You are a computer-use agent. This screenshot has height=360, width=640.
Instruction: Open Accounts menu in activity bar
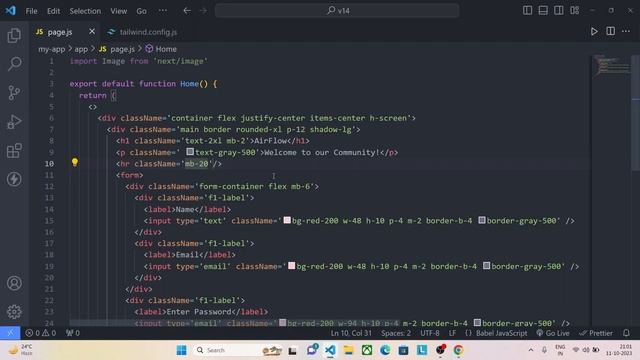pyautogui.click(x=14, y=283)
